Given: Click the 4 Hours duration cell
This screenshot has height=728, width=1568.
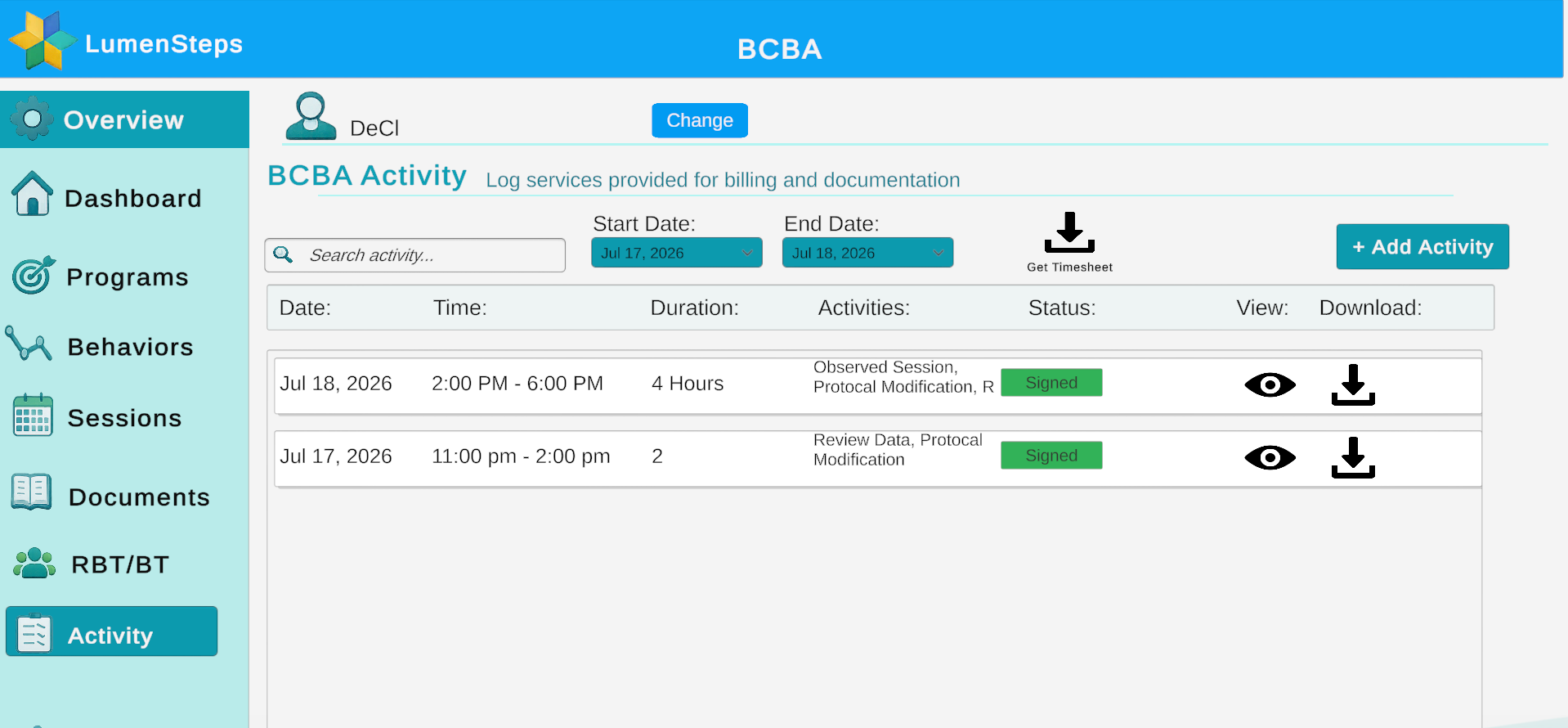Looking at the screenshot, I should 688,384.
